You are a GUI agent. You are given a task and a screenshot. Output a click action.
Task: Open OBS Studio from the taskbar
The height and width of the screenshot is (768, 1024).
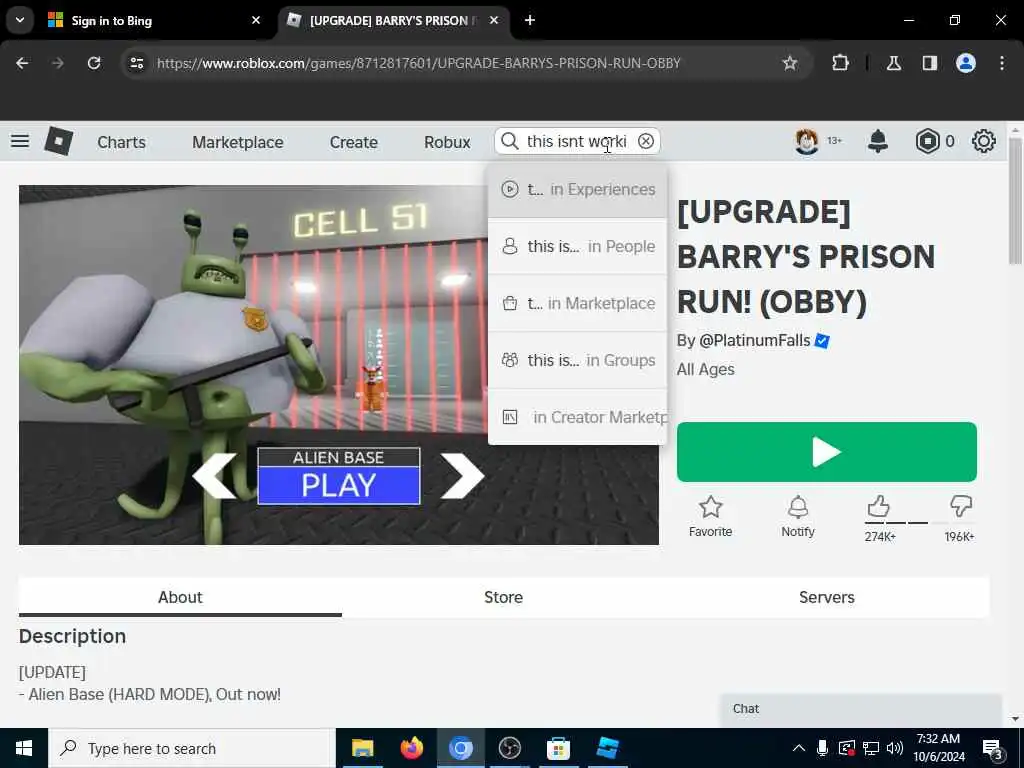(509, 748)
